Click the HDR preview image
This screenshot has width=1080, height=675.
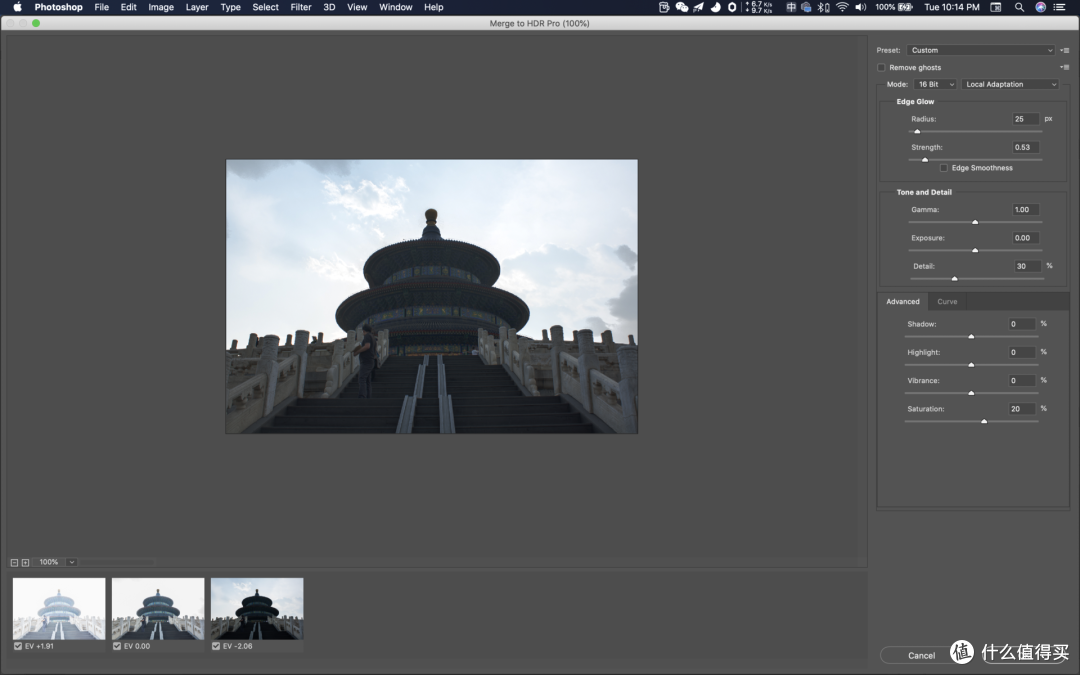432,297
